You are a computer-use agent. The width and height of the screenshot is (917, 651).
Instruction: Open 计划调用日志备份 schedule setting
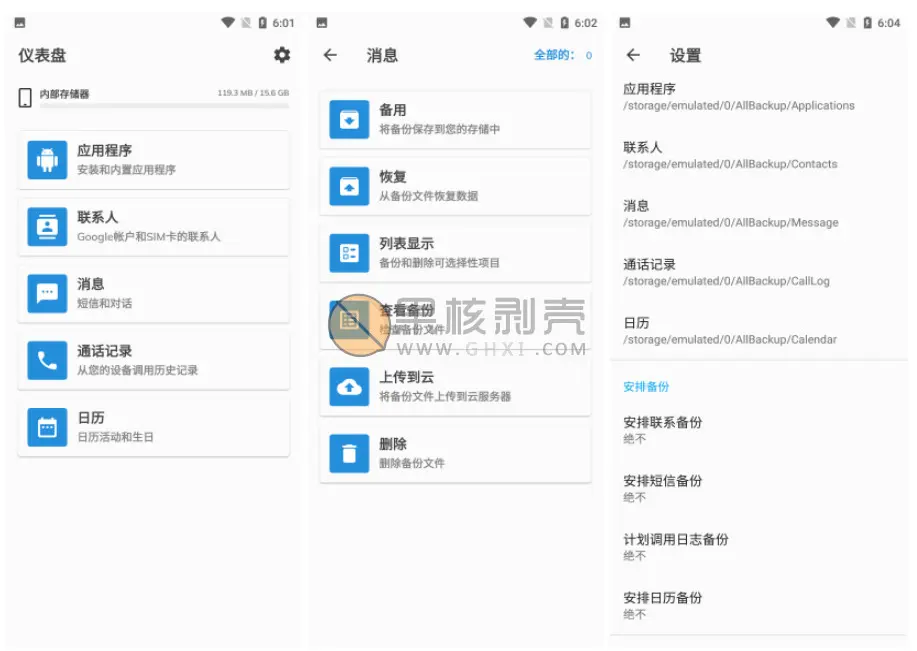(x=759, y=547)
